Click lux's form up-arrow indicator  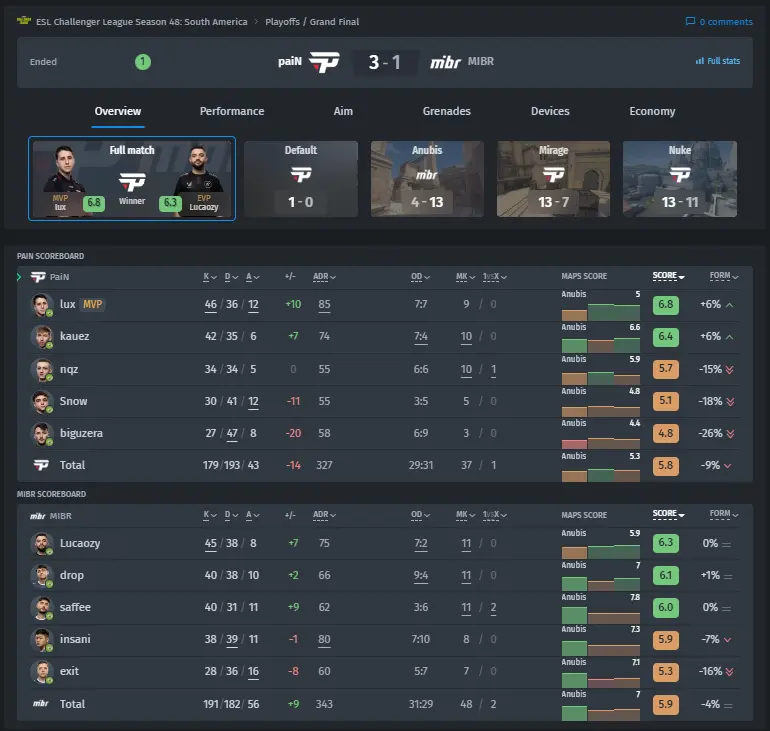click(x=730, y=305)
